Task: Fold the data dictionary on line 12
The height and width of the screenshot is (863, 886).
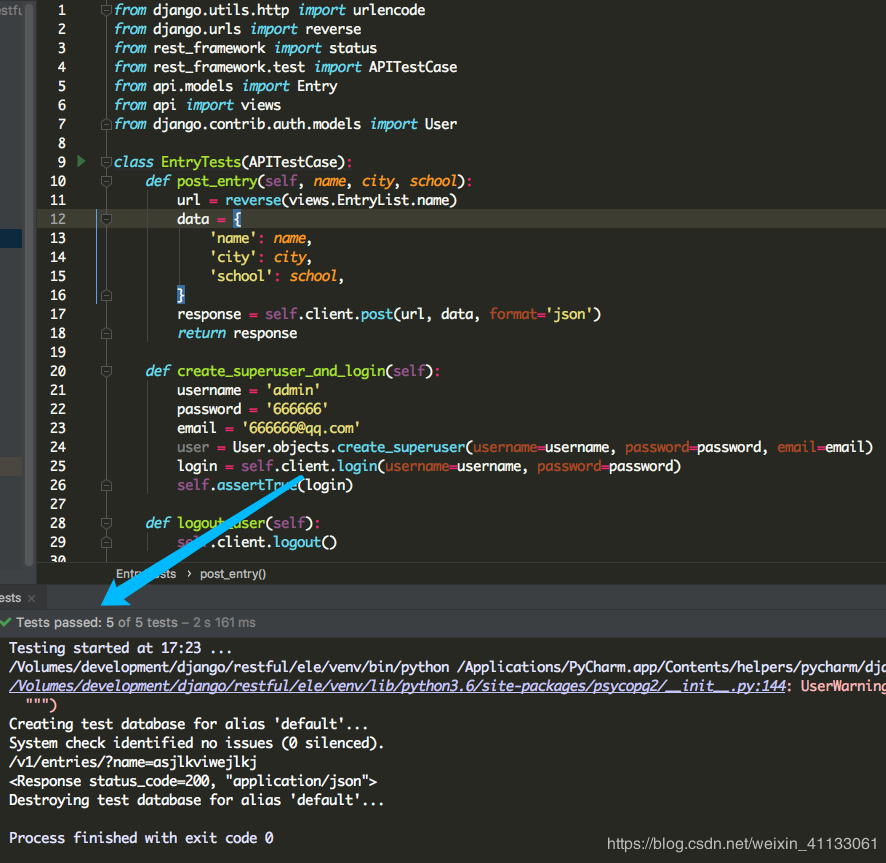Action: pos(106,219)
